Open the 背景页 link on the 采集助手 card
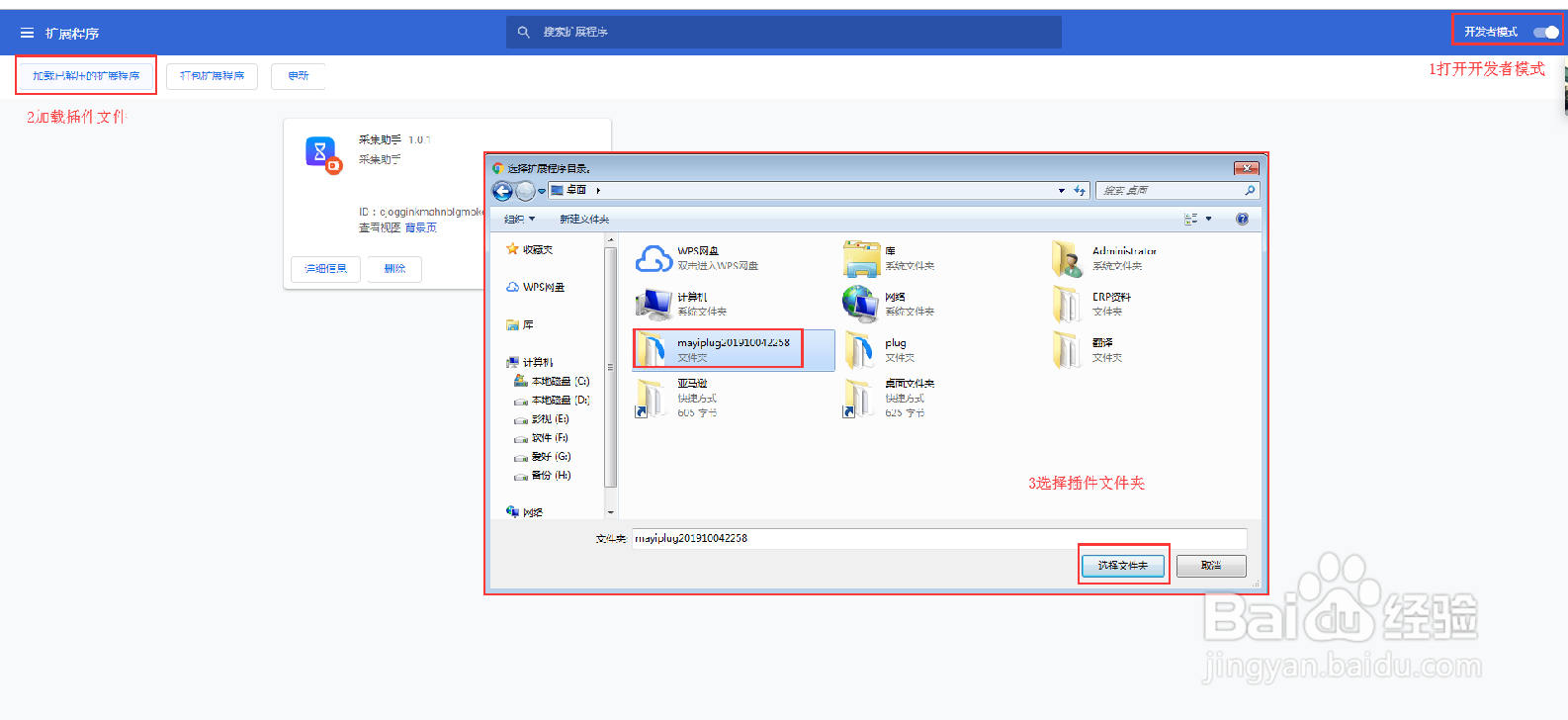 (x=421, y=228)
